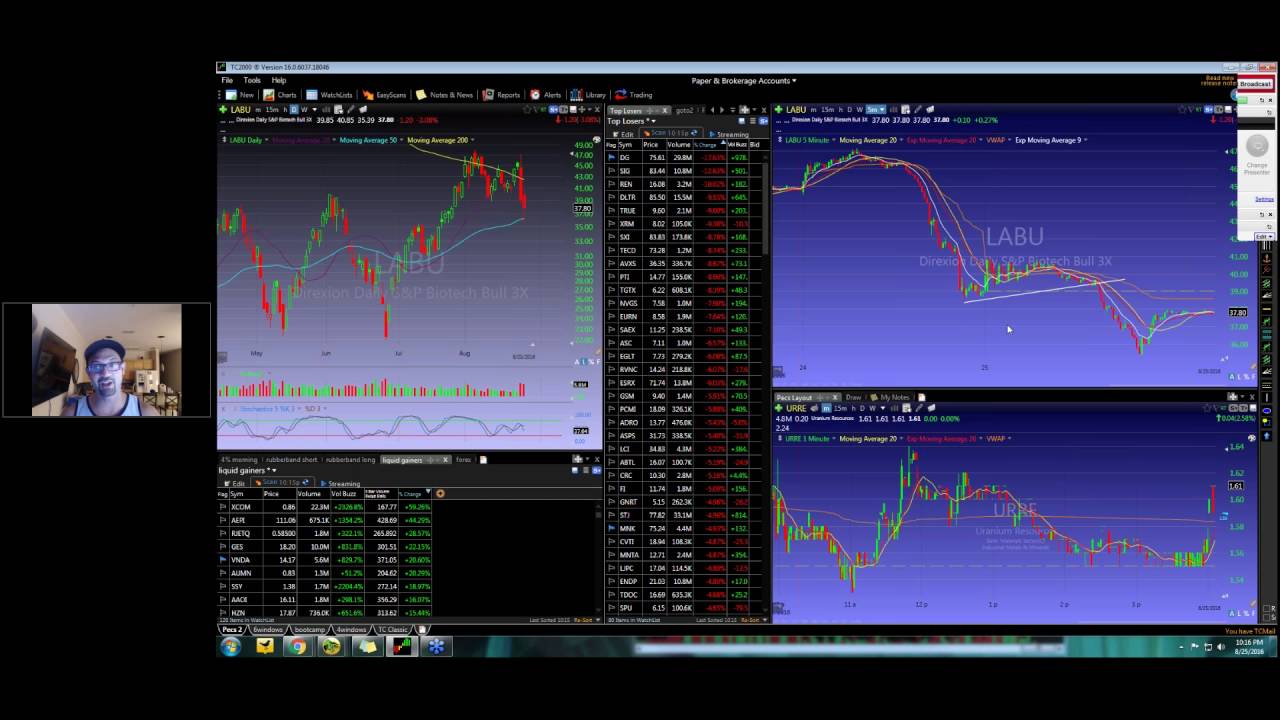Switch to the bootcamp layout tab
This screenshot has height=720, width=1280.
pyautogui.click(x=309, y=630)
